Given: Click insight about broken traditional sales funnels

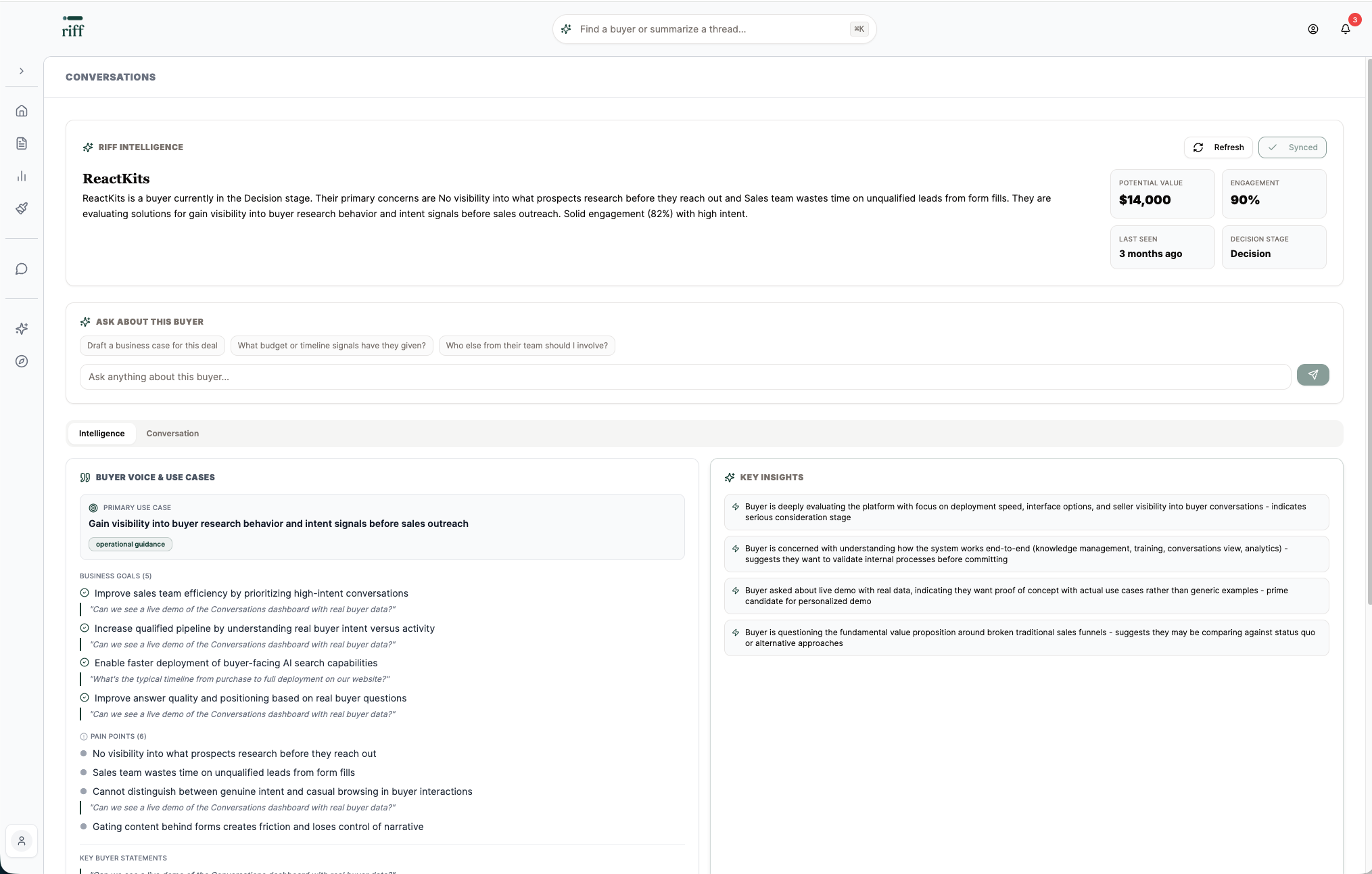Looking at the screenshot, I should (x=1026, y=638).
